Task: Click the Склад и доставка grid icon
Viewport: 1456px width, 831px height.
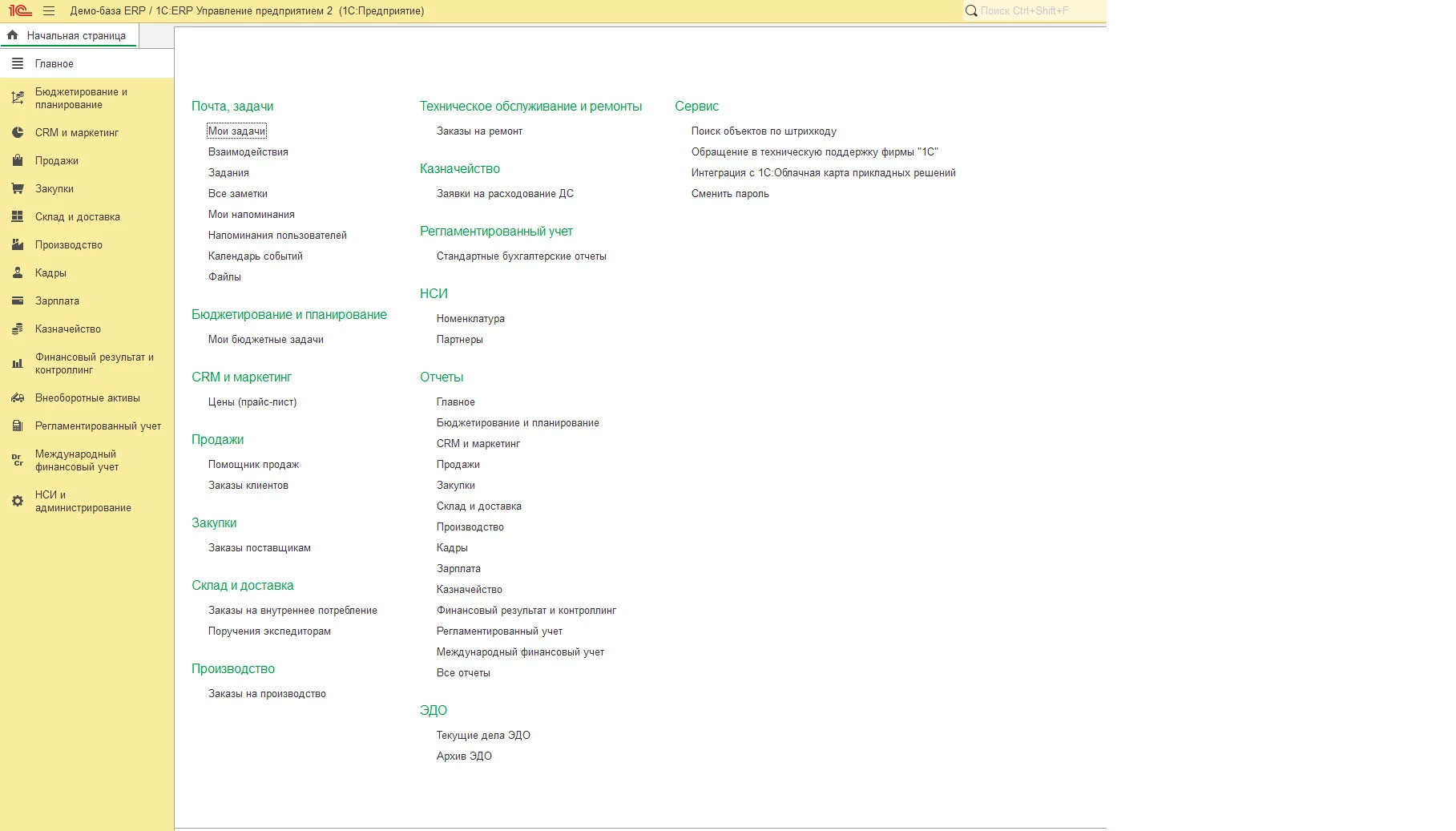Action: (x=18, y=216)
